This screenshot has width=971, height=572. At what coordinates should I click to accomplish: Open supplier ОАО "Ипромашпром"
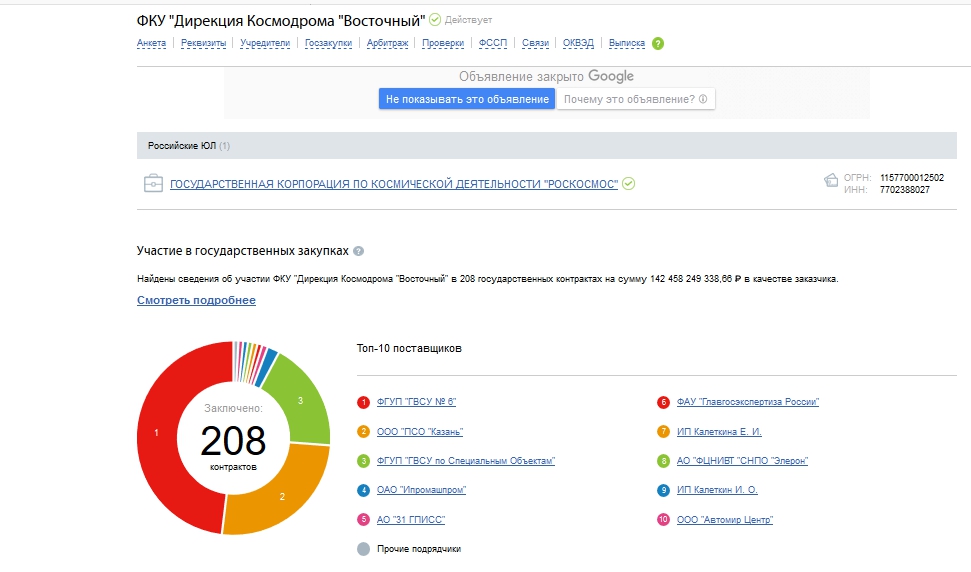tap(421, 490)
